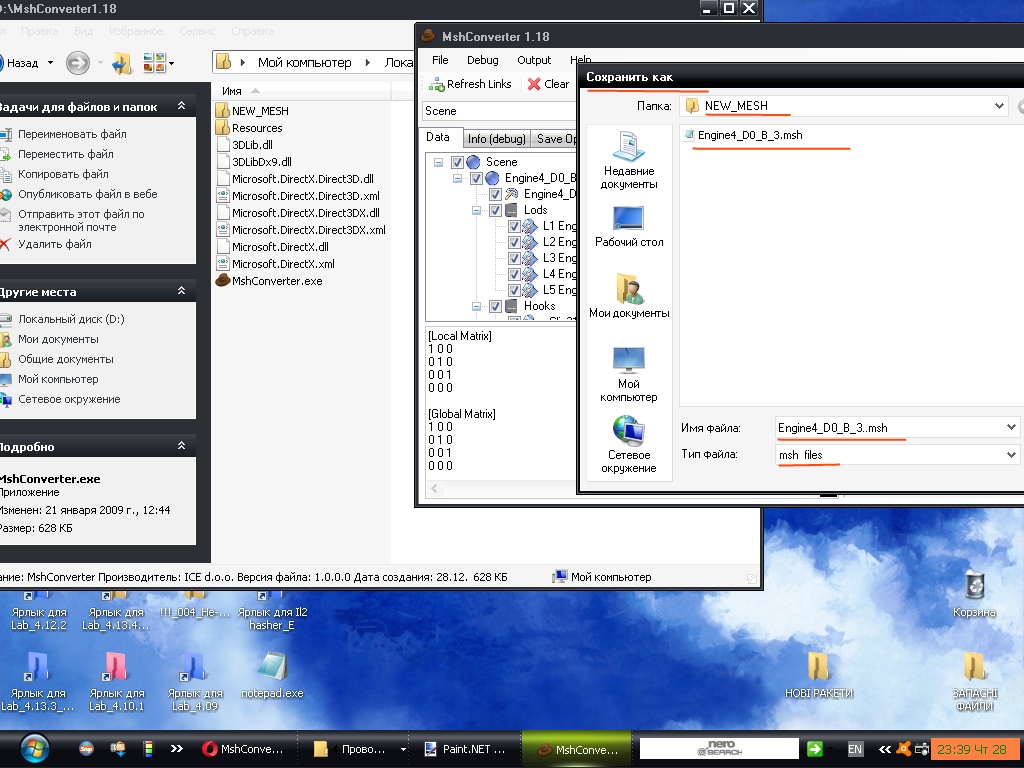Switch to Paint.NET taskbar button
The width and height of the screenshot is (1024, 768).
click(465, 749)
